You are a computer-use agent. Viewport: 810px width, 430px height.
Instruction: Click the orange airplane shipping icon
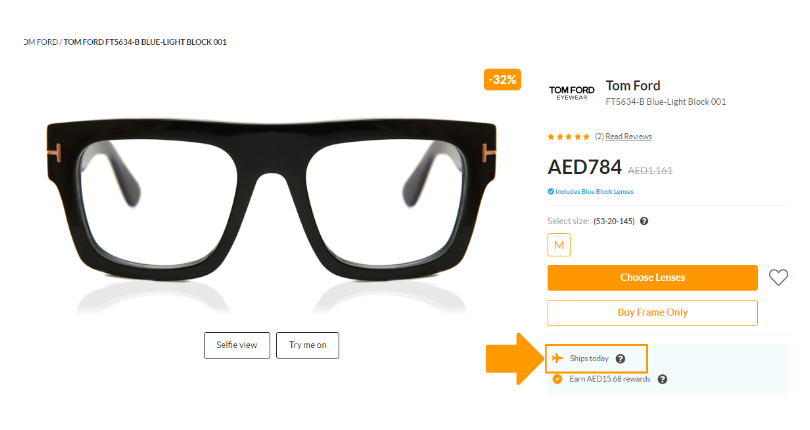557,358
